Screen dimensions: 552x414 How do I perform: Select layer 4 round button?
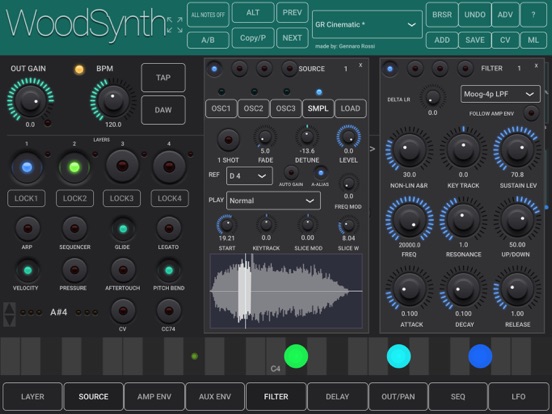click(x=169, y=167)
